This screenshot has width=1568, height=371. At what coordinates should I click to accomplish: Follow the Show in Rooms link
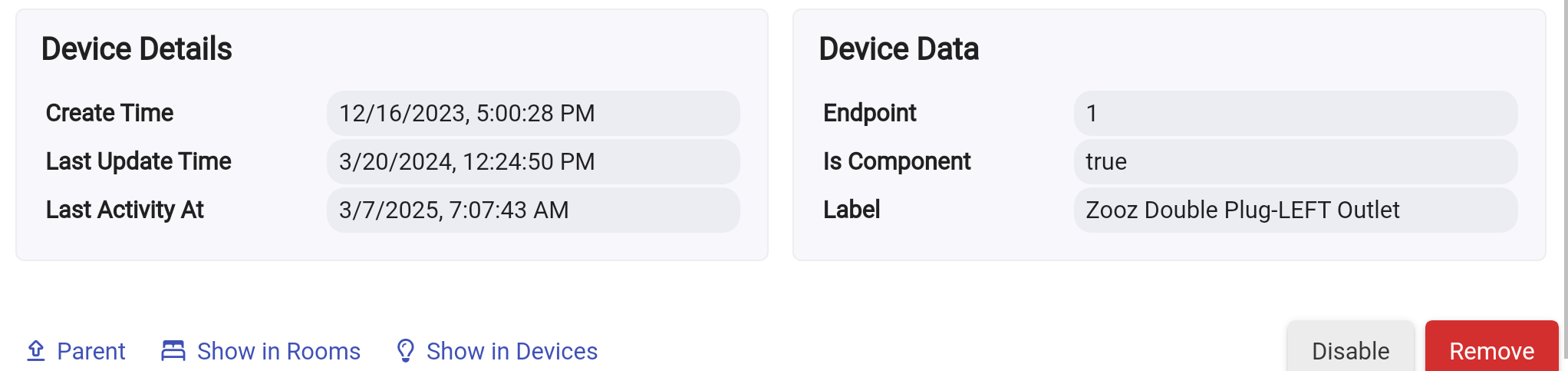278,351
